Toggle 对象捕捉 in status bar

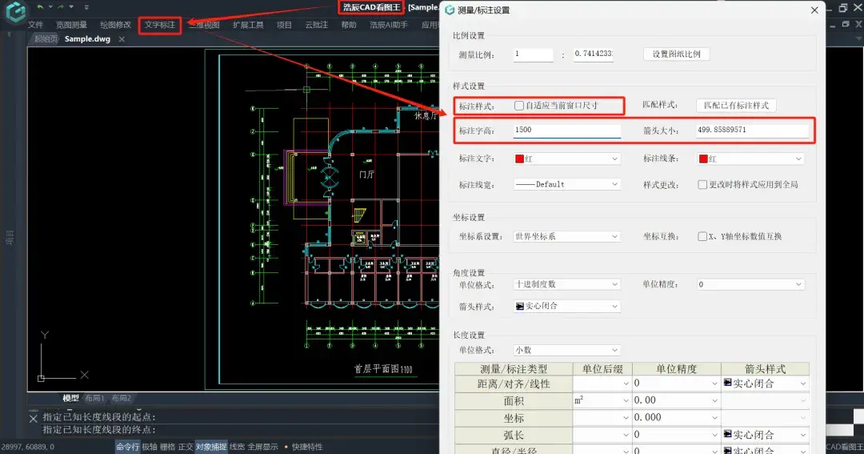211,447
